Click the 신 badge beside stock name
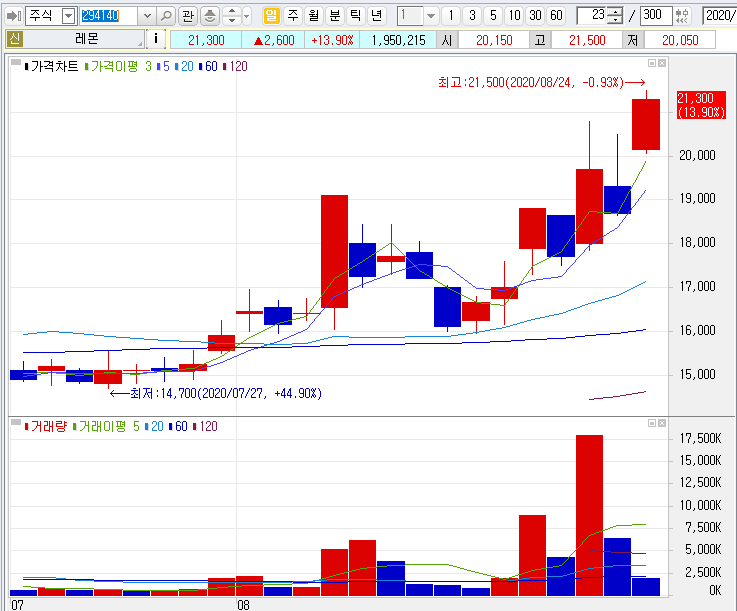Image resolution: width=737 pixels, height=611 pixels. click(x=14, y=39)
